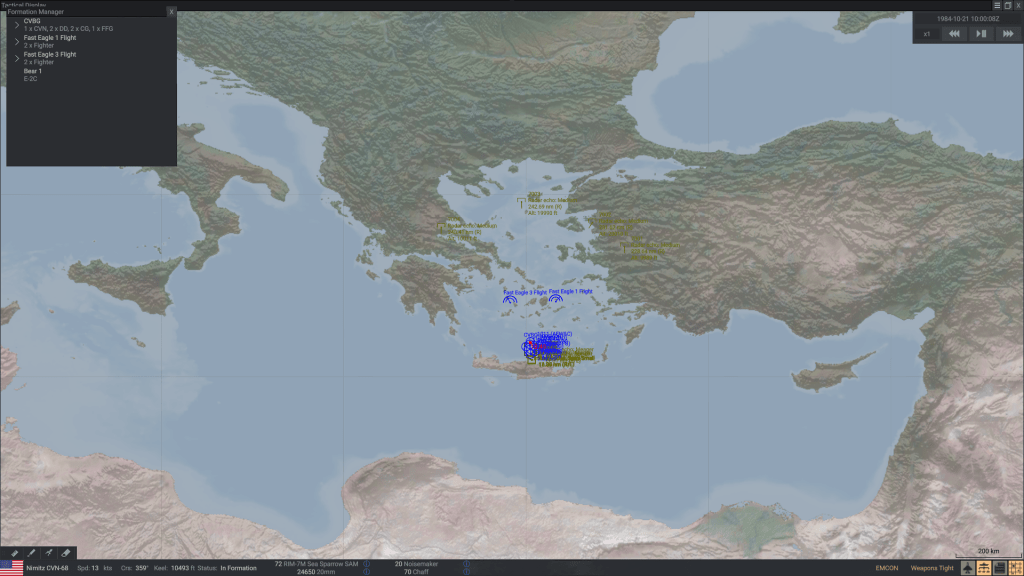
Task: Speed up time compression with forward arrows
Action: tap(1007, 34)
